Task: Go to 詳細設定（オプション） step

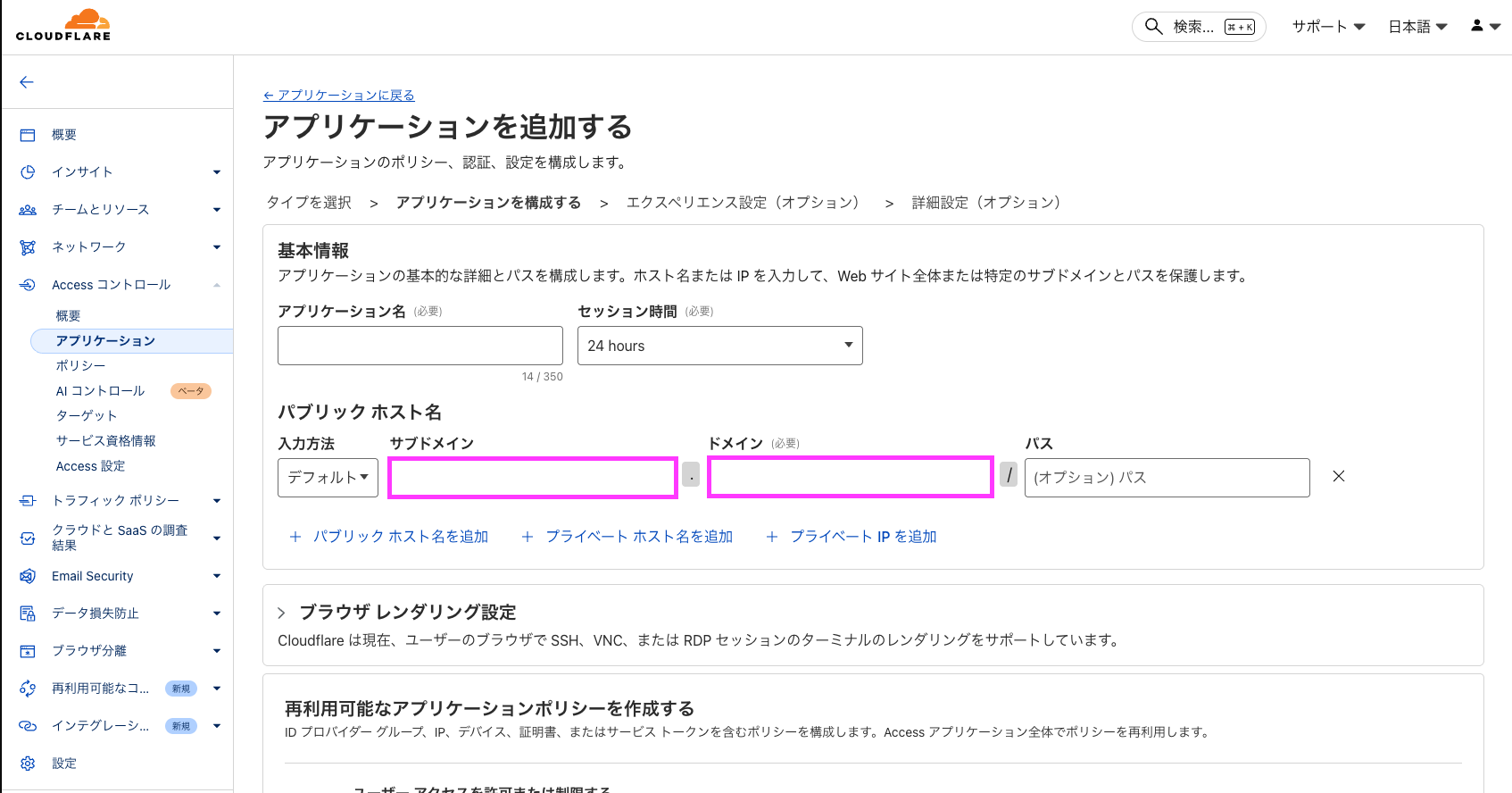Action: (986, 203)
